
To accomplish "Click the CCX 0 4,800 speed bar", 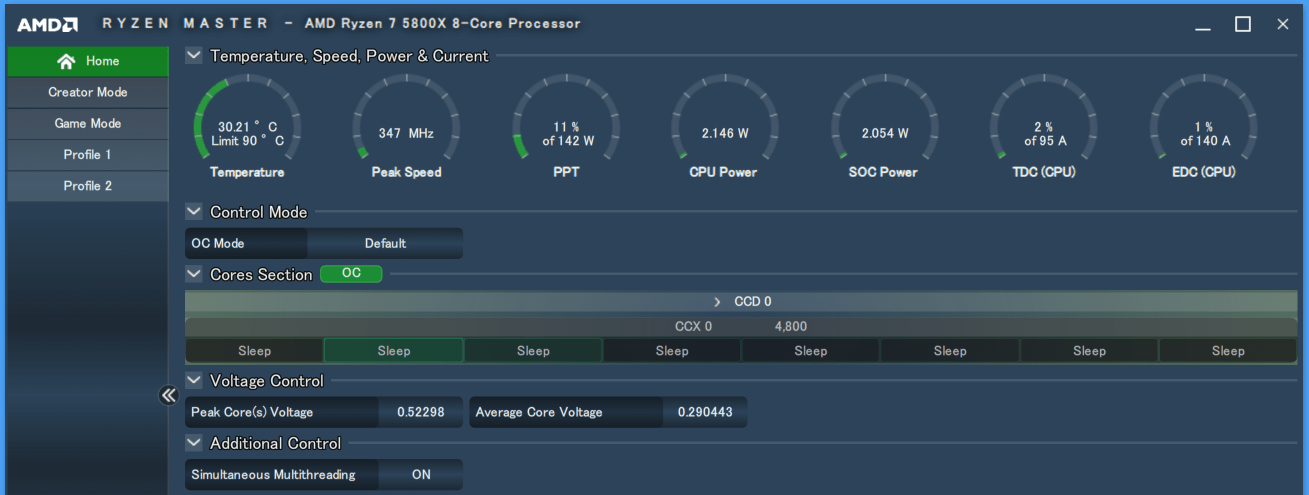I will pos(740,327).
